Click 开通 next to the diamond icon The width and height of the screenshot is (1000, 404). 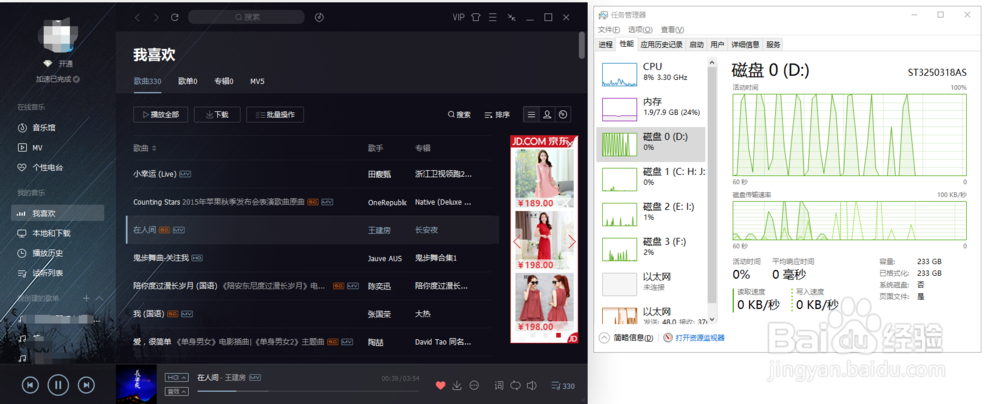[66, 64]
